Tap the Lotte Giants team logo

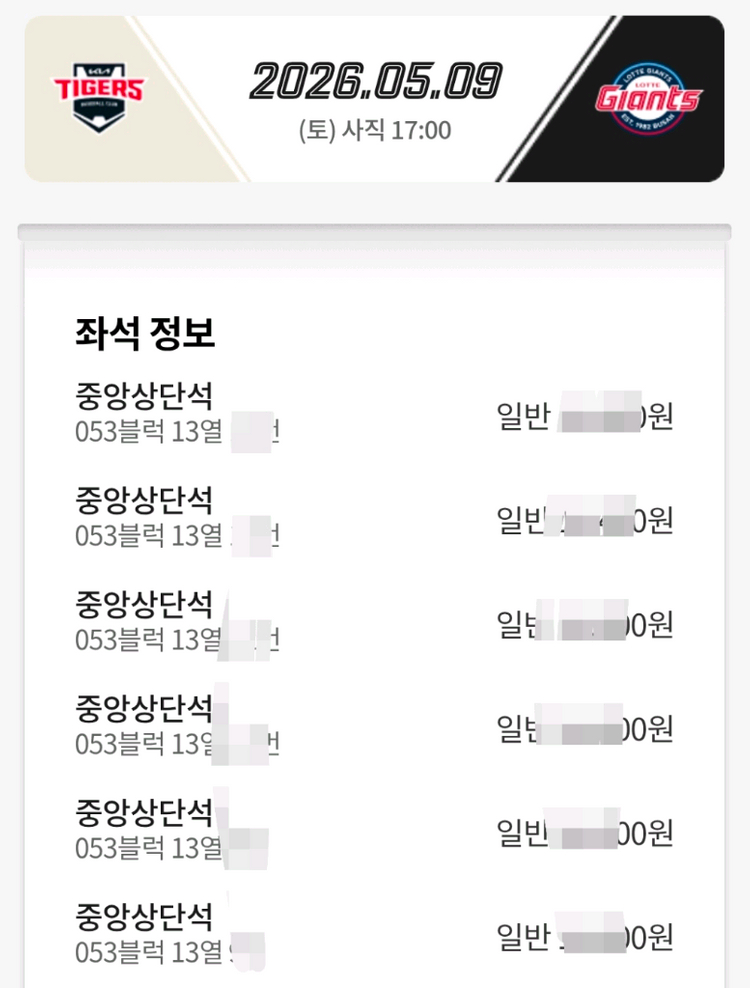[649, 98]
